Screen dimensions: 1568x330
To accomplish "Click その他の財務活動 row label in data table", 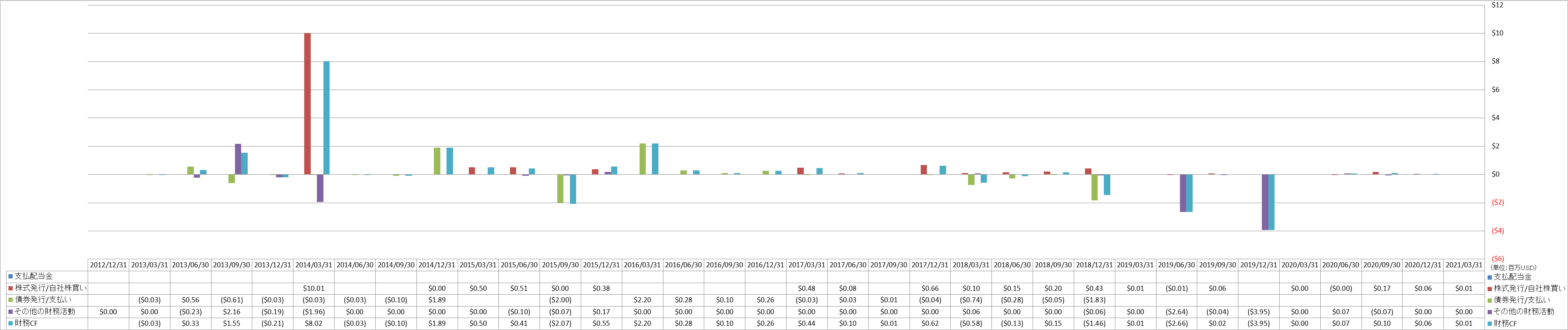I will coord(45,312).
